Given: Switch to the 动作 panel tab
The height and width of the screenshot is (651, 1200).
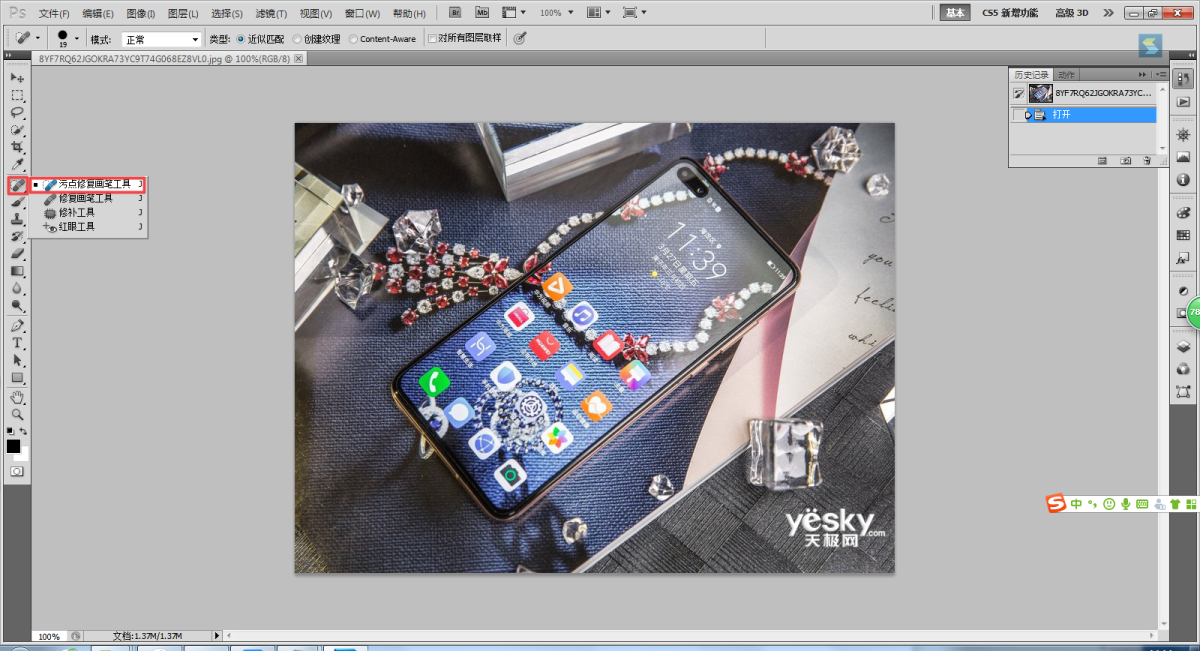Looking at the screenshot, I should click(1066, 75).
